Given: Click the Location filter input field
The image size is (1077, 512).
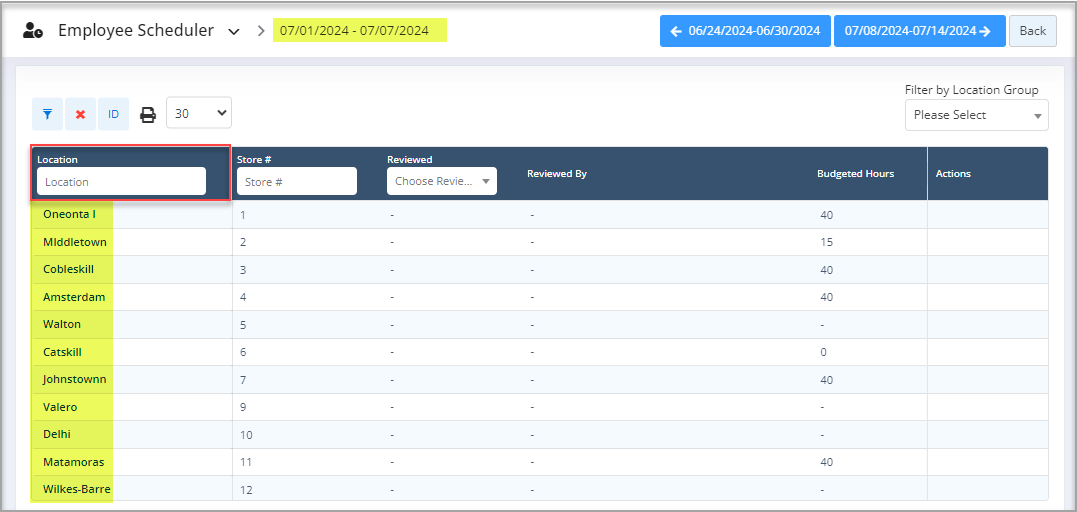Looking at the screenshot, I should pyautogui.click(x=121, y=181).
